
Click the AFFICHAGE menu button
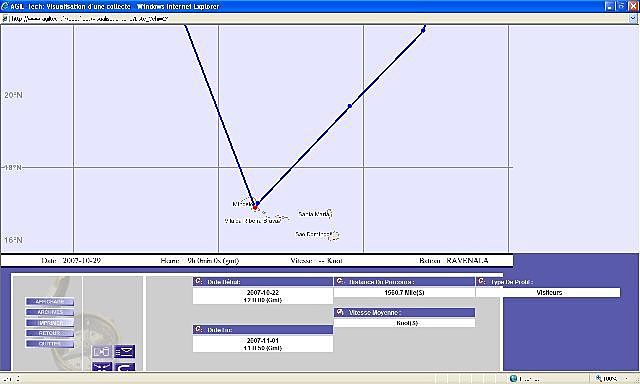click(x=50, y=302)
